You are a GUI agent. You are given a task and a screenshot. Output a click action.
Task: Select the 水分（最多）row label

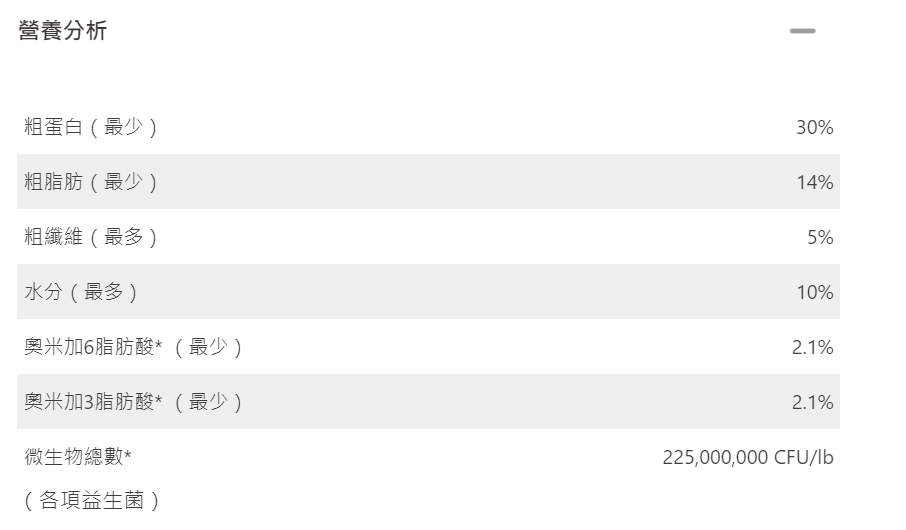click(81, 292)
